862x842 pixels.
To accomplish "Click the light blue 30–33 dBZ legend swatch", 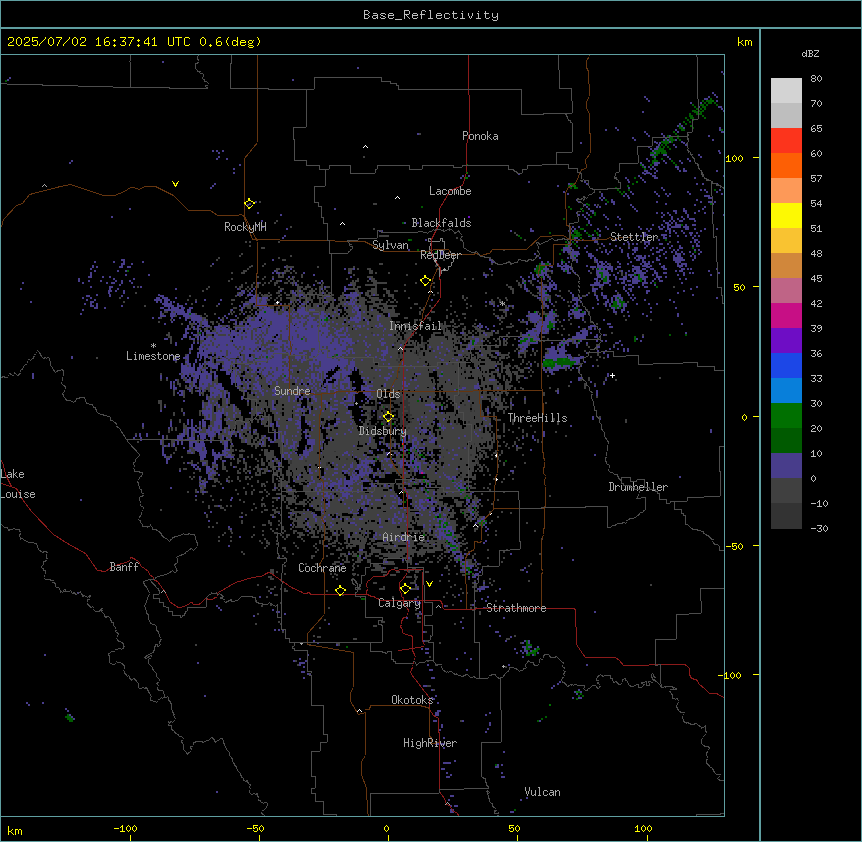I will [x=786, y=391].
